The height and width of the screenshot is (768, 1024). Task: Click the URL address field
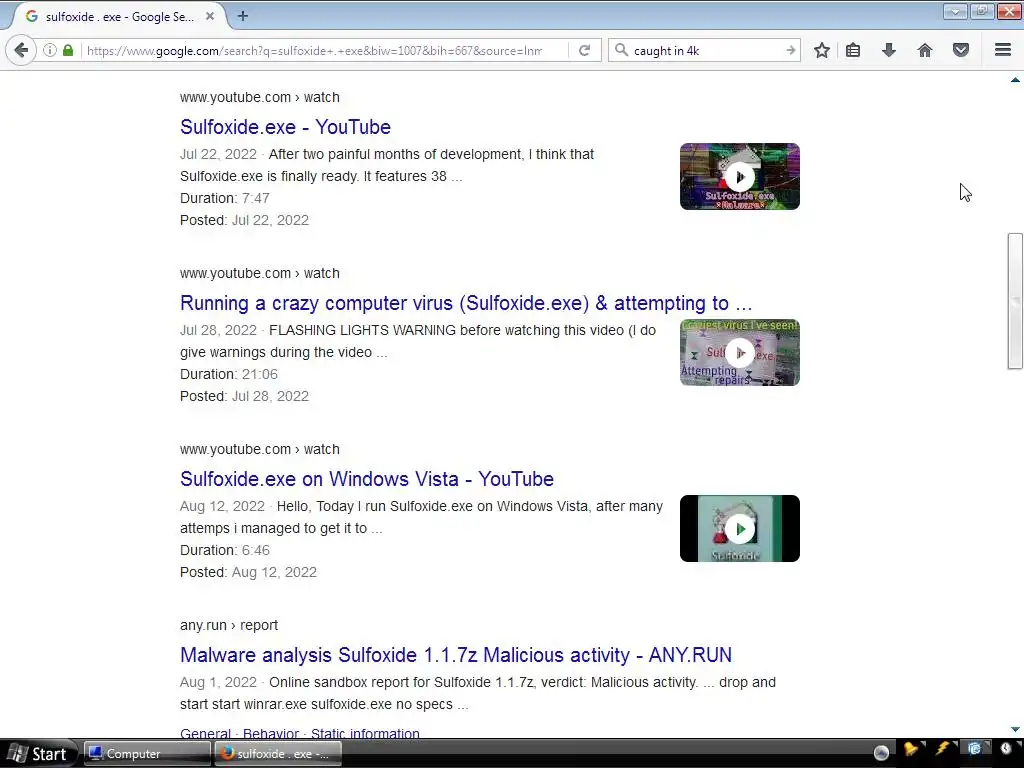[x=314, y=50]
